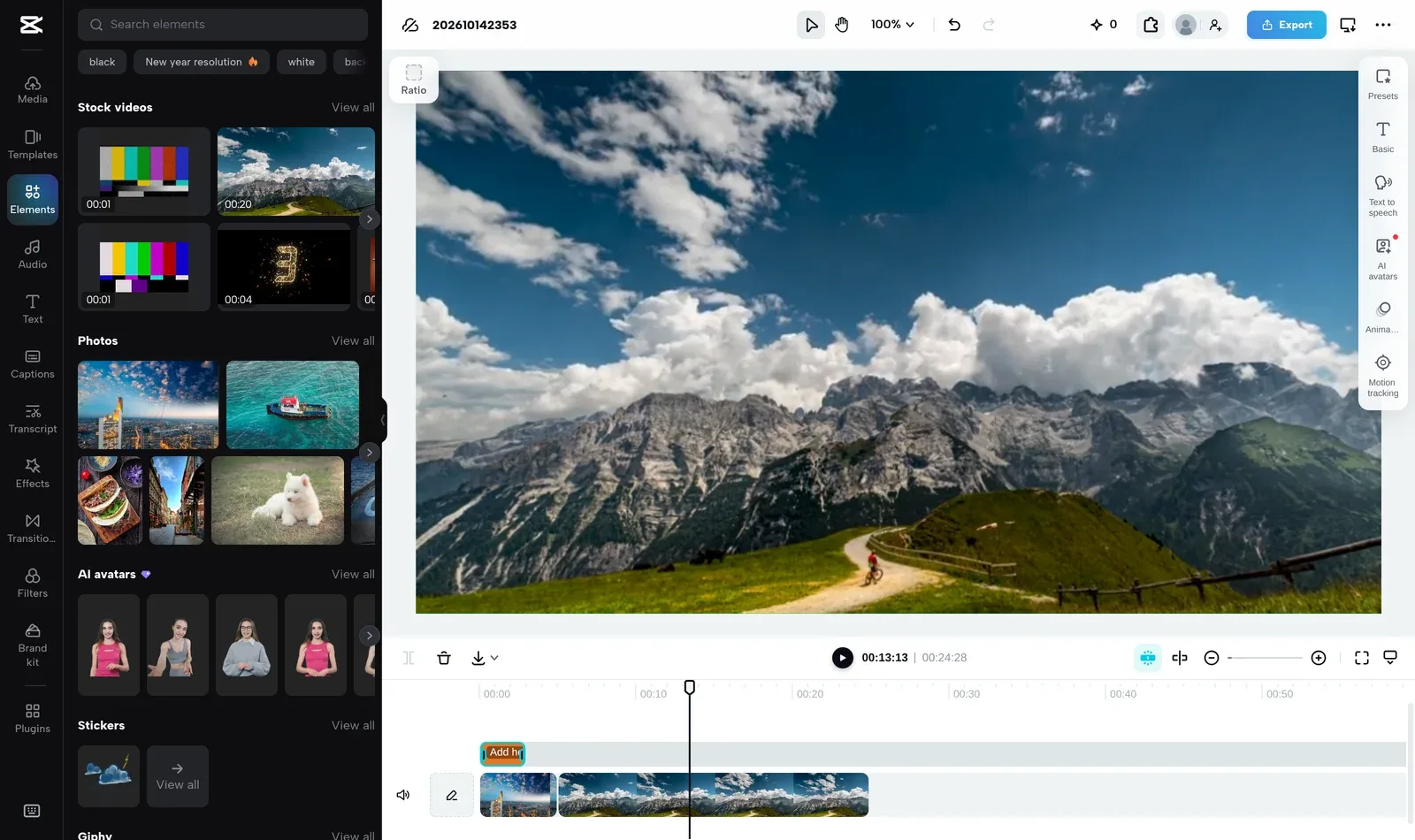1415x840 pixels.
Task: Play the video preview
Action: point(843,658)
